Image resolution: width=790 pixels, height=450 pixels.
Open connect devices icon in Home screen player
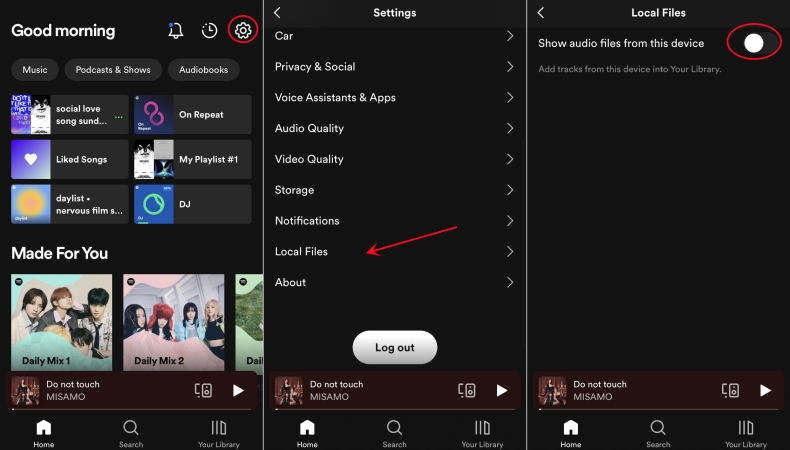point(204,391)
